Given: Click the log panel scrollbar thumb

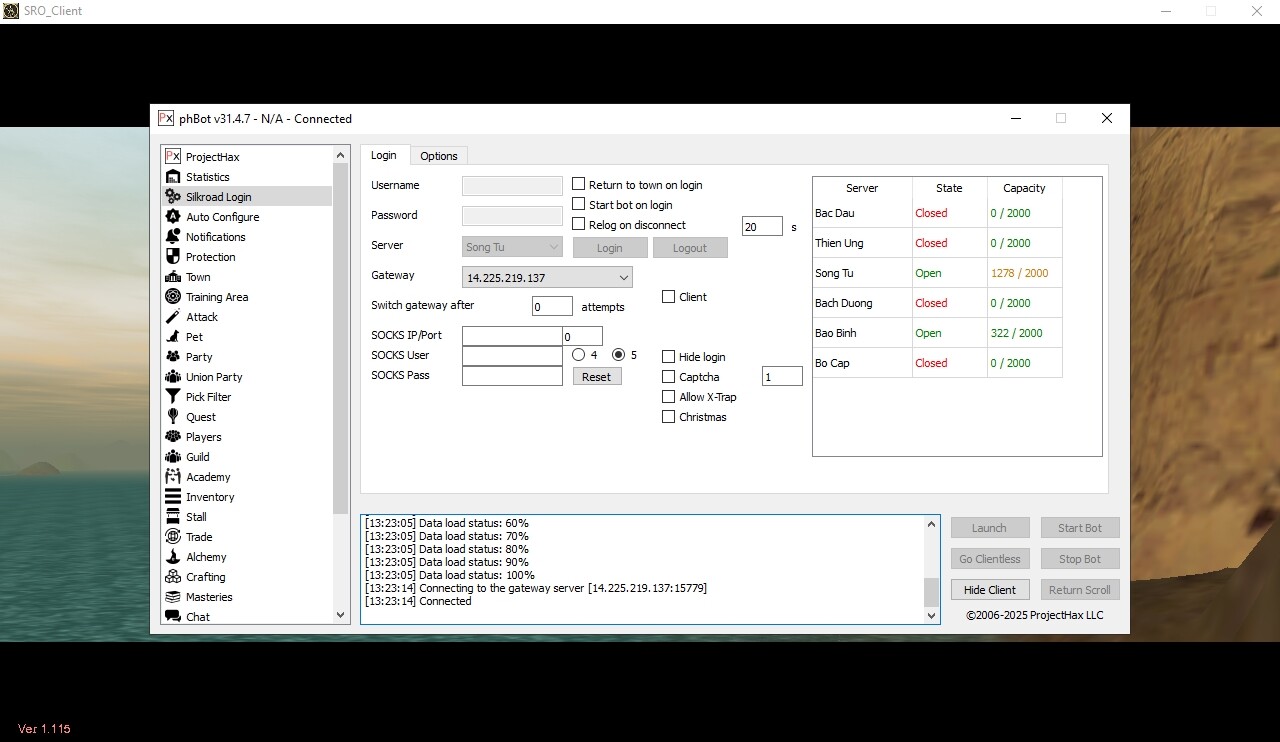Looking at the screenshot, I should point(931,591).
